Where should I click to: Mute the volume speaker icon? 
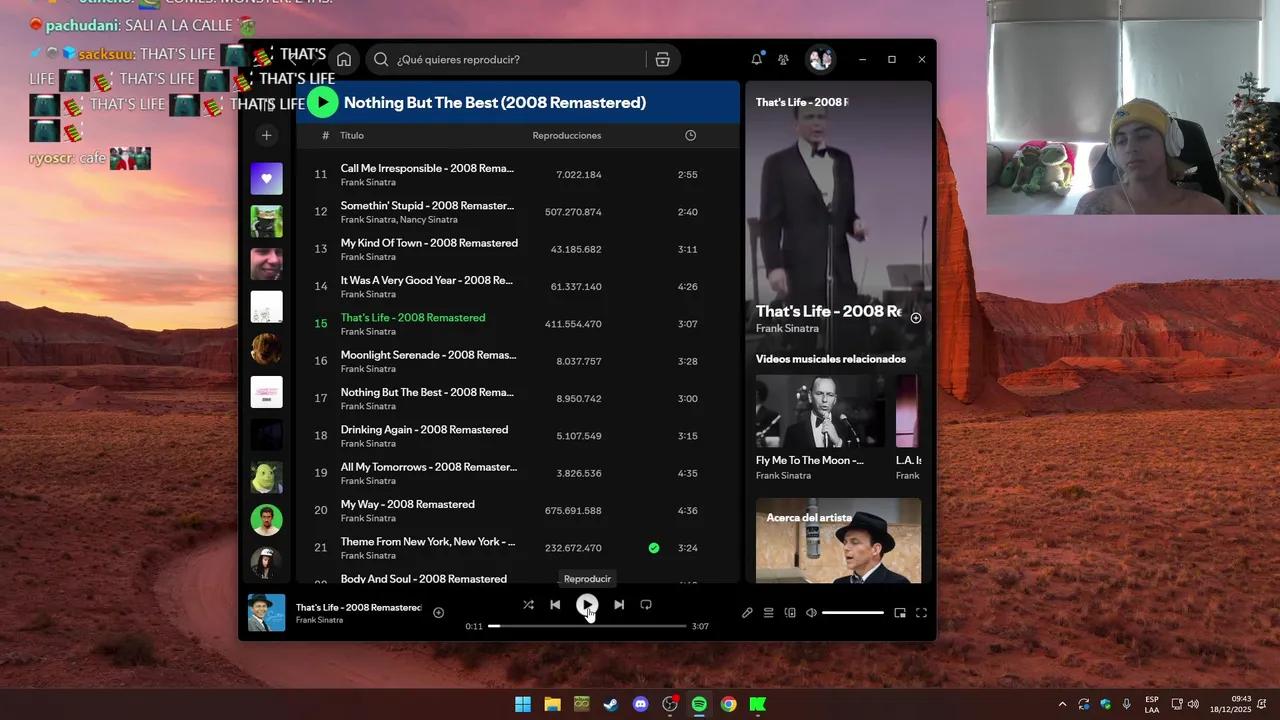pyautogui.click(x=811, y=613)
